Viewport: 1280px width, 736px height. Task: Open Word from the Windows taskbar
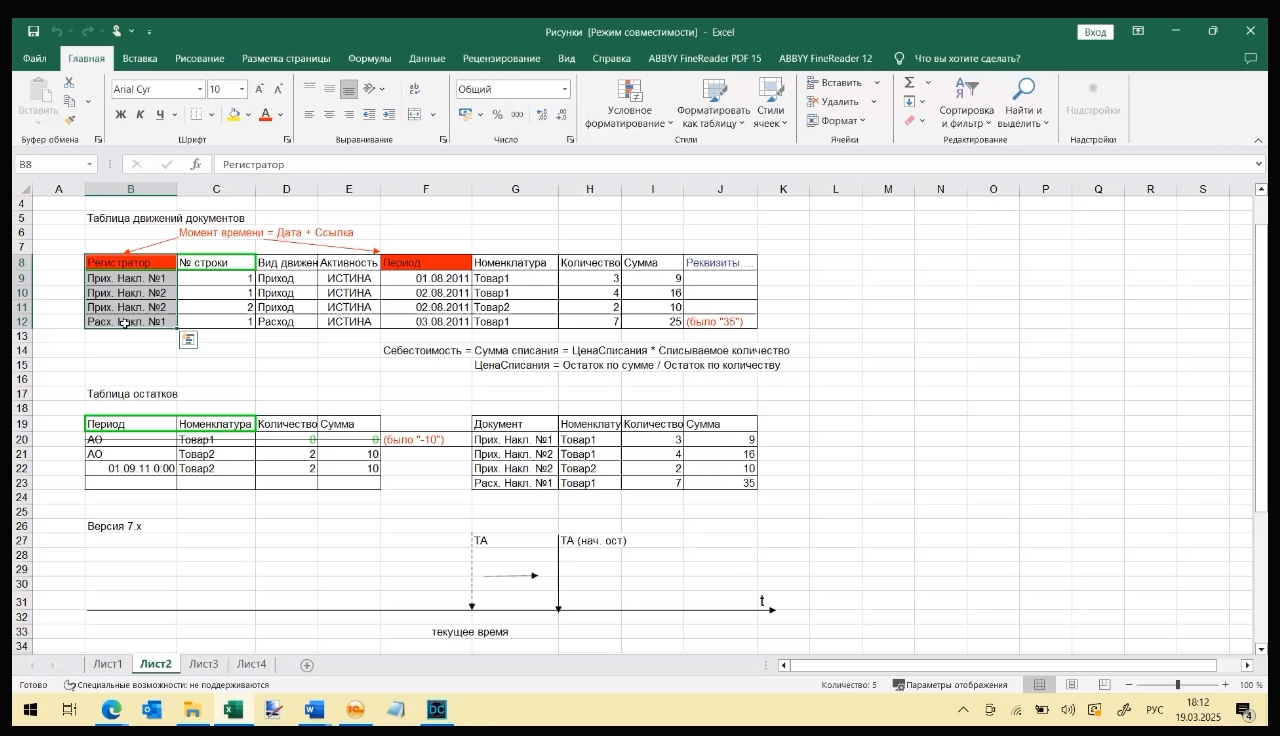pyautogui.click(x=314, y=710)
